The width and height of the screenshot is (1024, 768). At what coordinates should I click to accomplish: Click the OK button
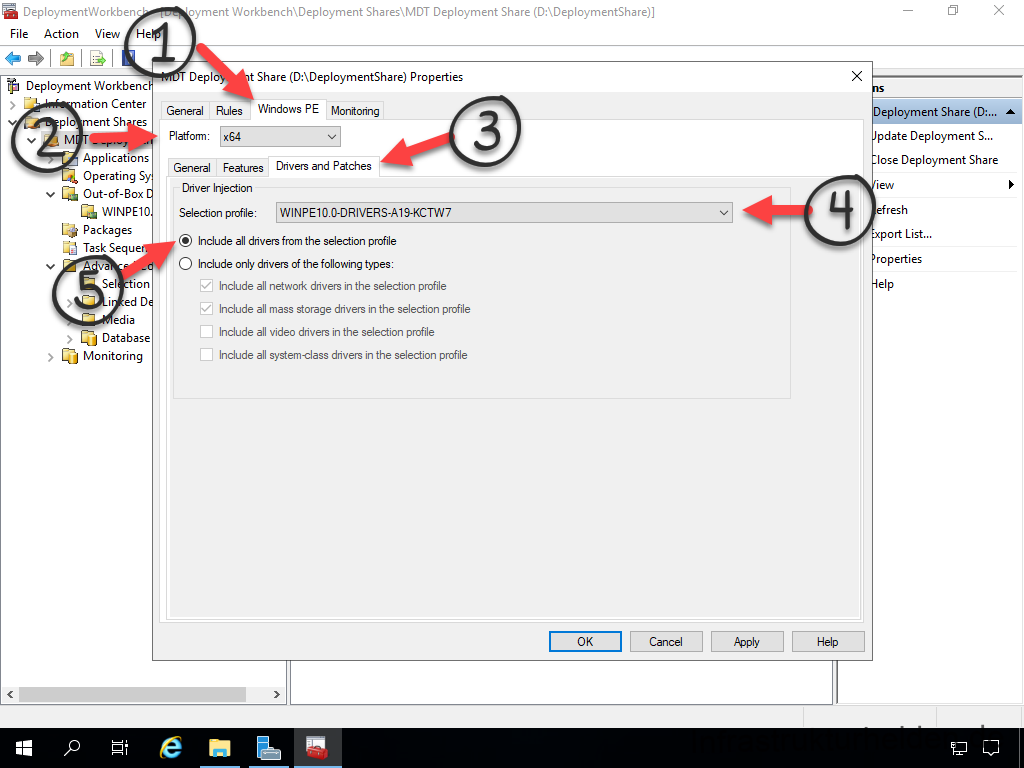tap(585, 641)
